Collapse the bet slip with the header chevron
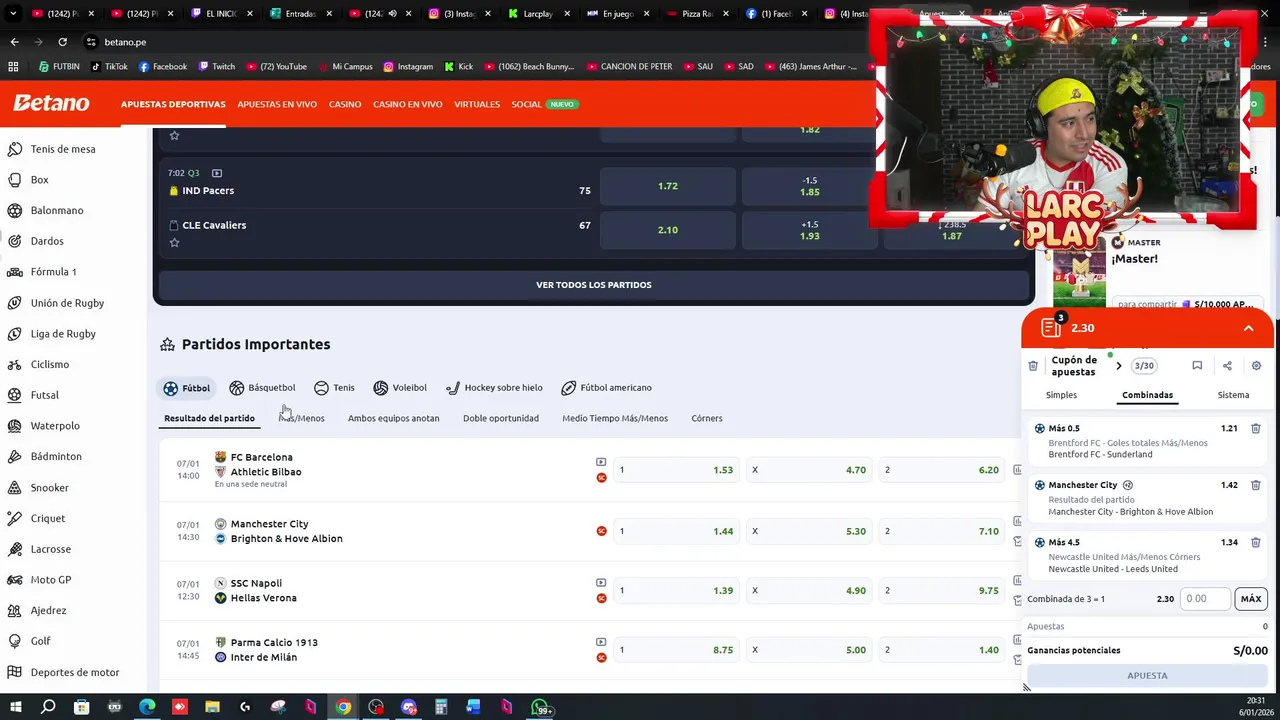This screenshot has width=1280, height=720. click(1248, 328)
